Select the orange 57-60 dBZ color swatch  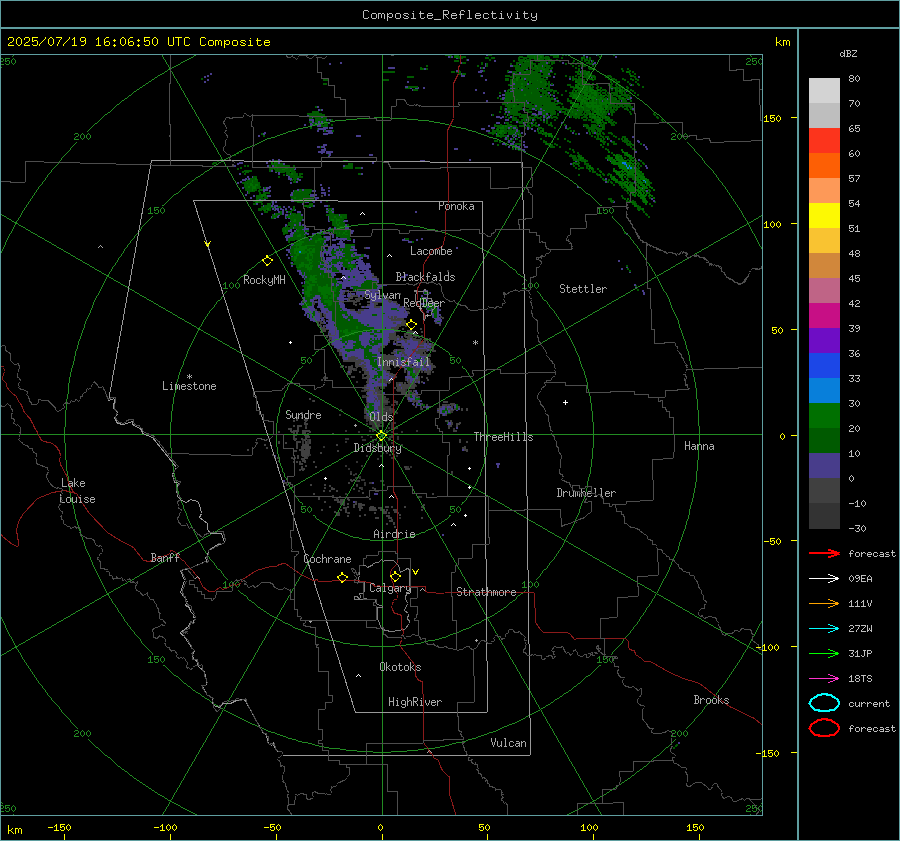click(824, 166)
